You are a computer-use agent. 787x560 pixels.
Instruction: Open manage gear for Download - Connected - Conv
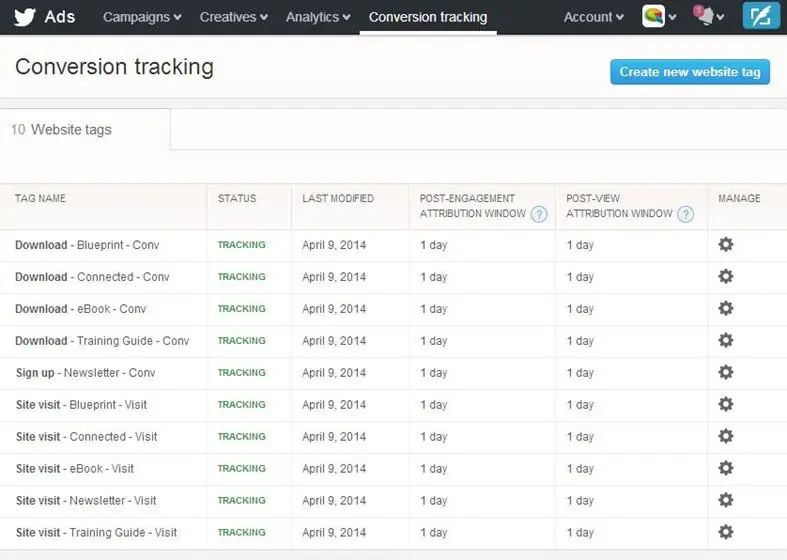pos(726,276)
